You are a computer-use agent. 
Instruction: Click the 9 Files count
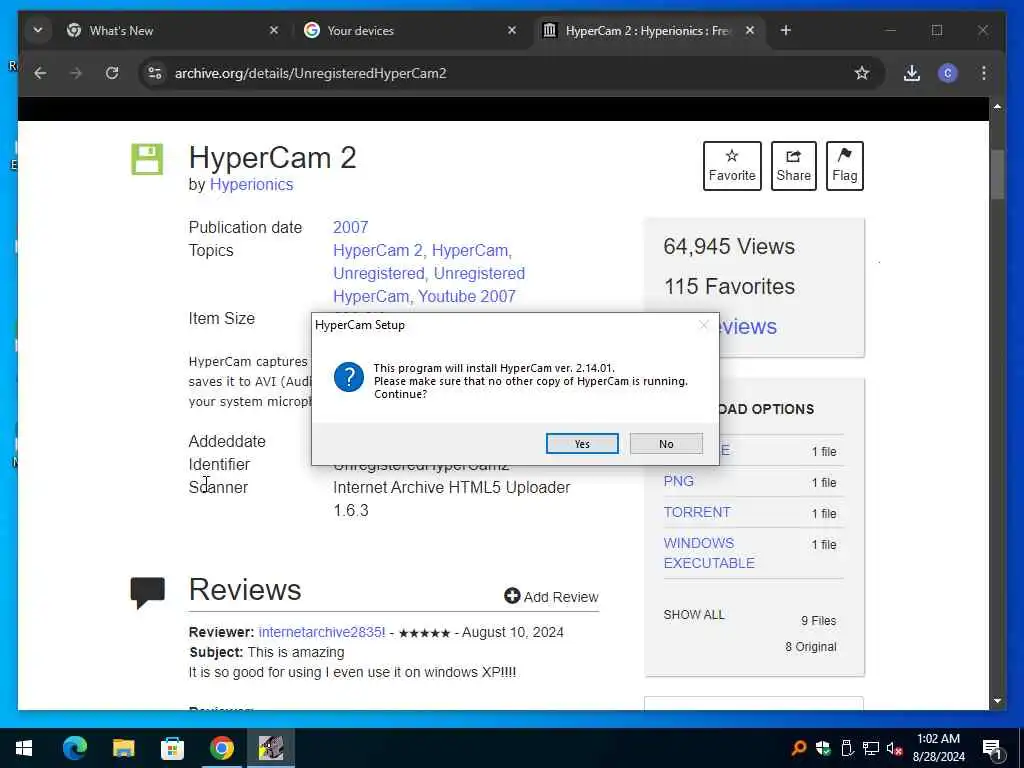click(818, 620)
